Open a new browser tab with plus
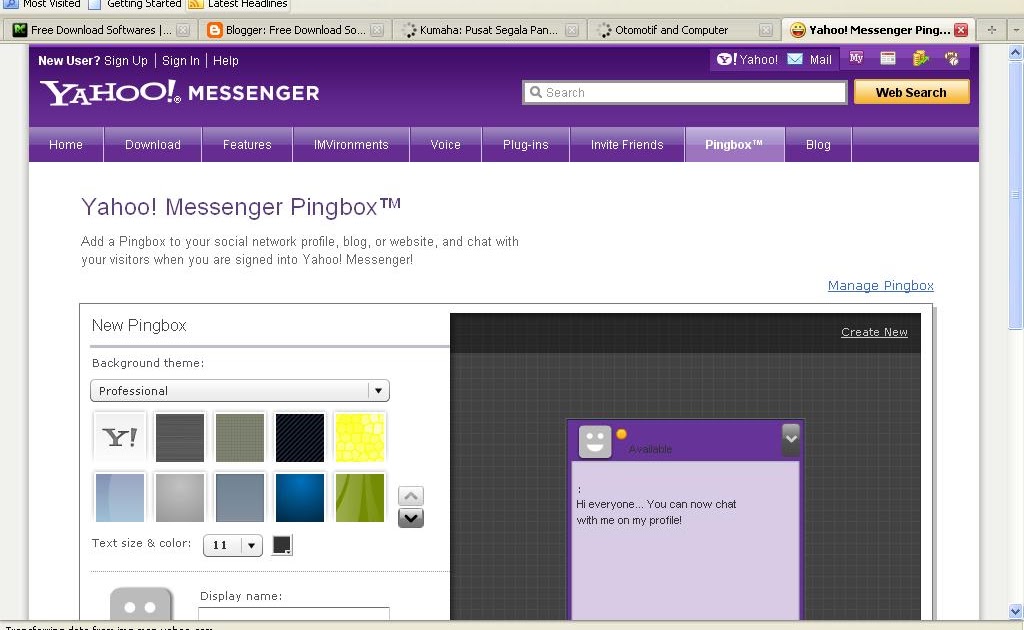This screenshot has height=630, width=1024. (x=991, y=30)
